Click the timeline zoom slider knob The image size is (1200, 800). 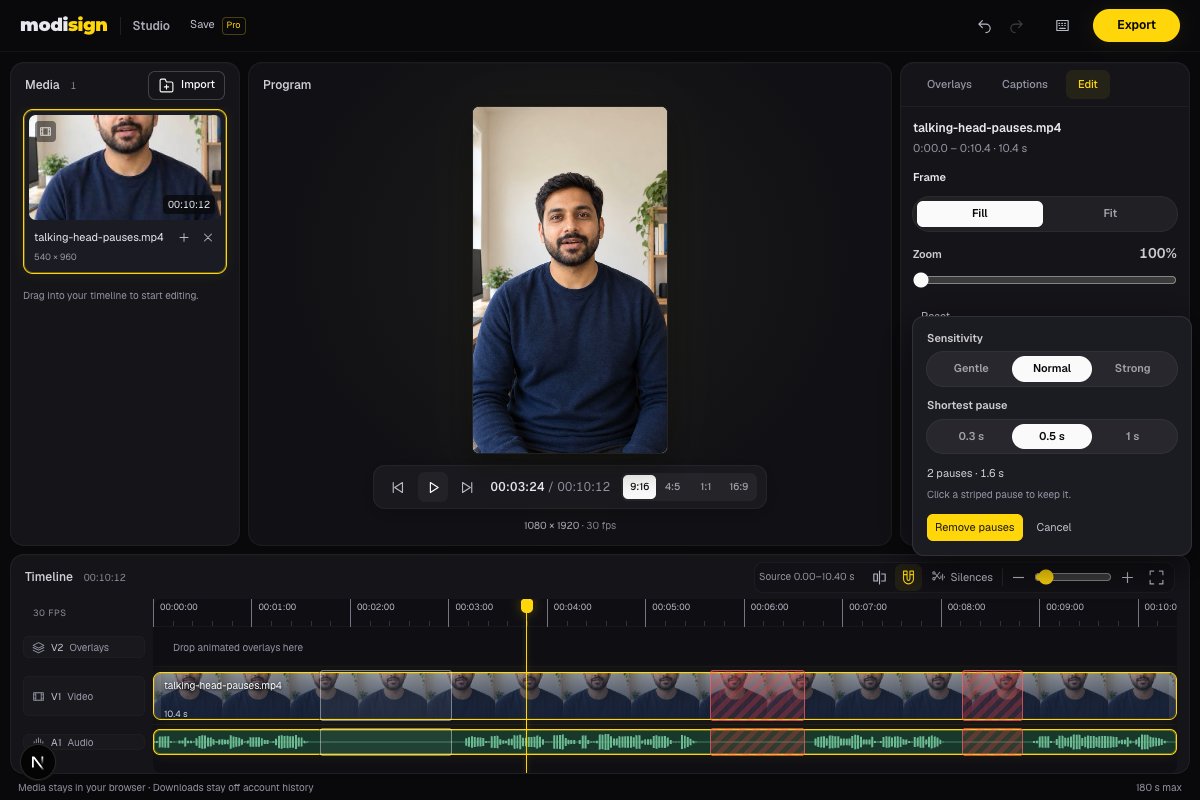click(1045, 577)
